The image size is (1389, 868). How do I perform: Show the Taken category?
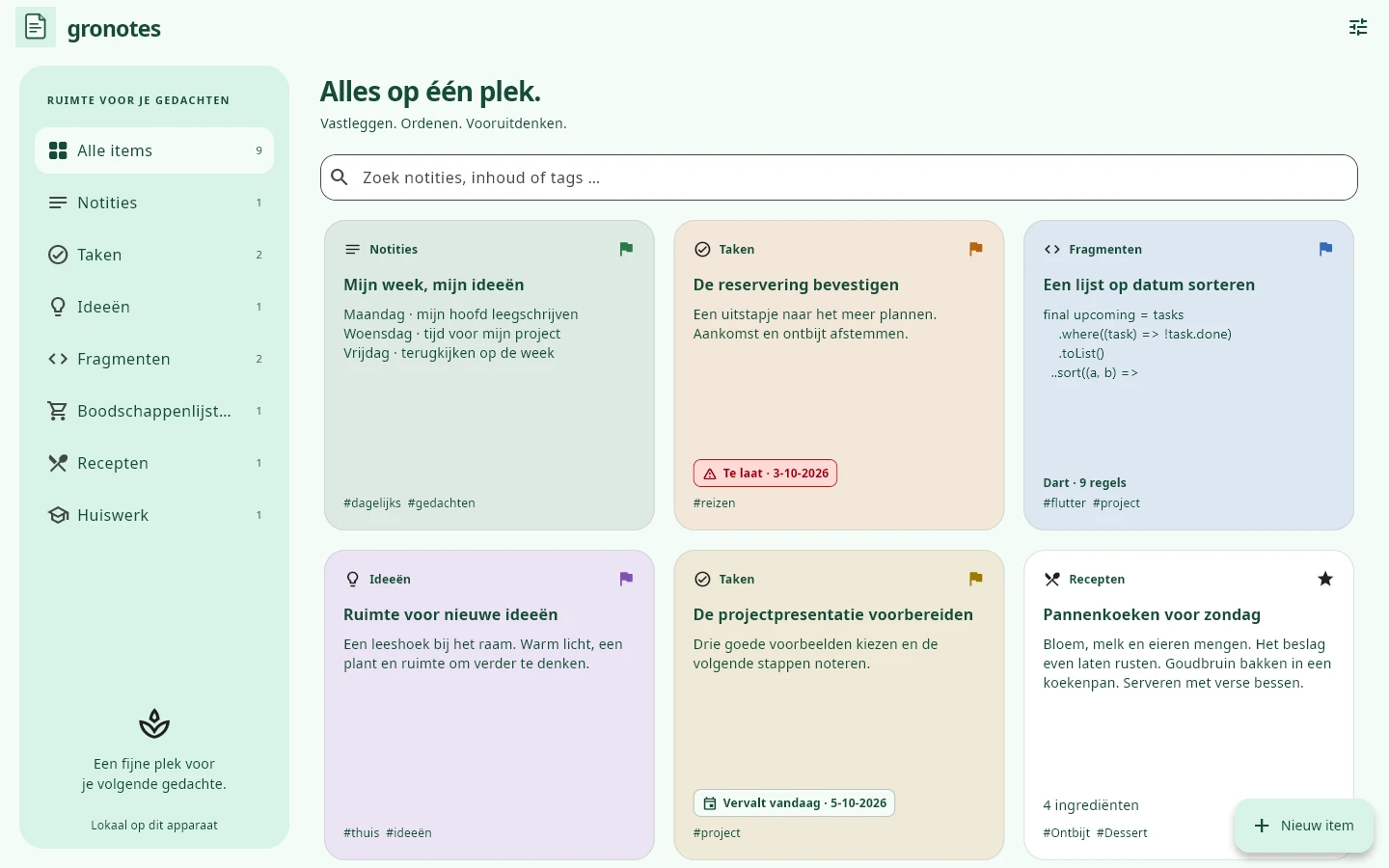point(154,255)
